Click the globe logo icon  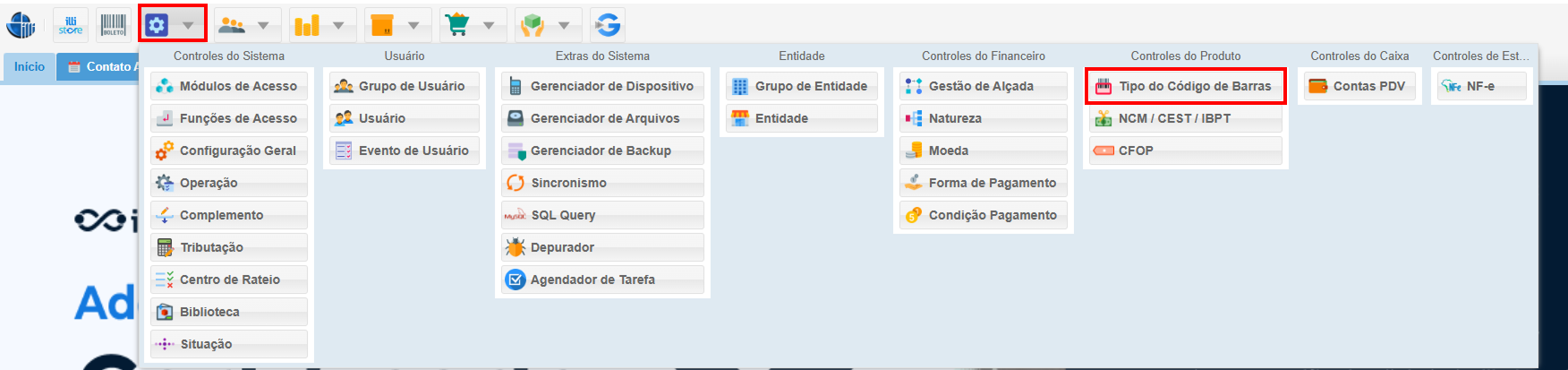(x=21, y=25)
